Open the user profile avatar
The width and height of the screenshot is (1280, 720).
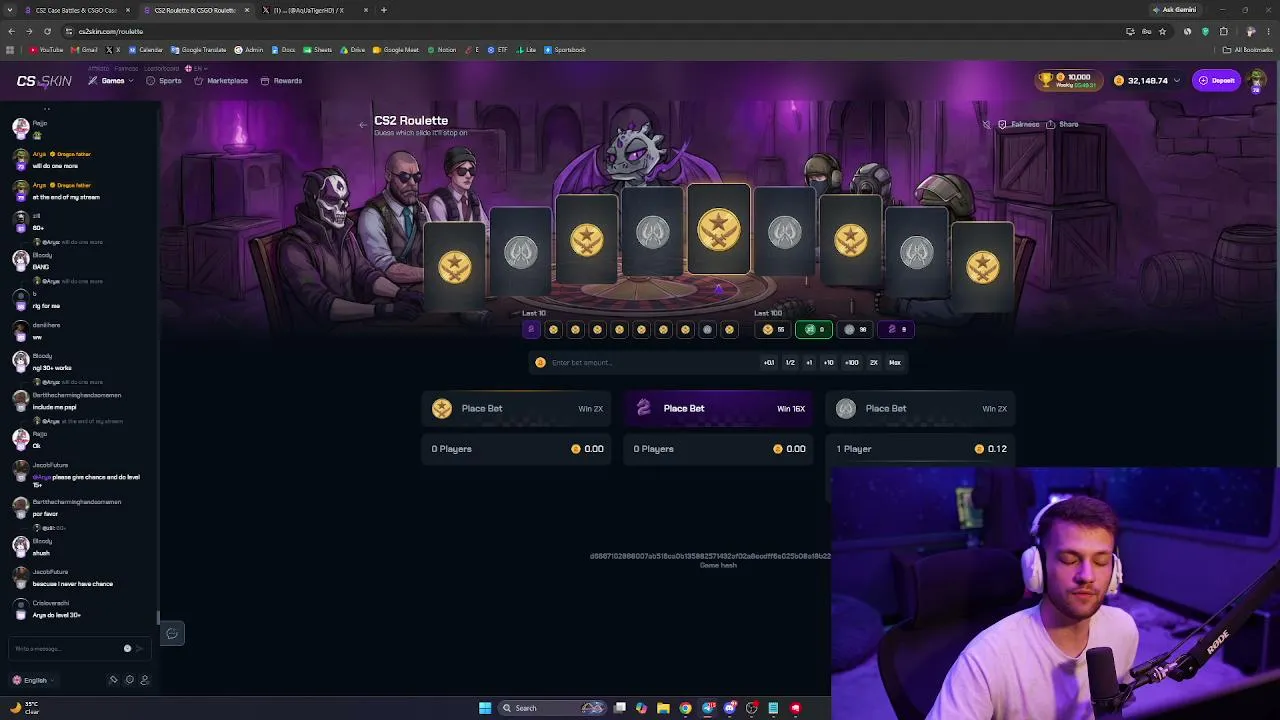click(1257, 81)
